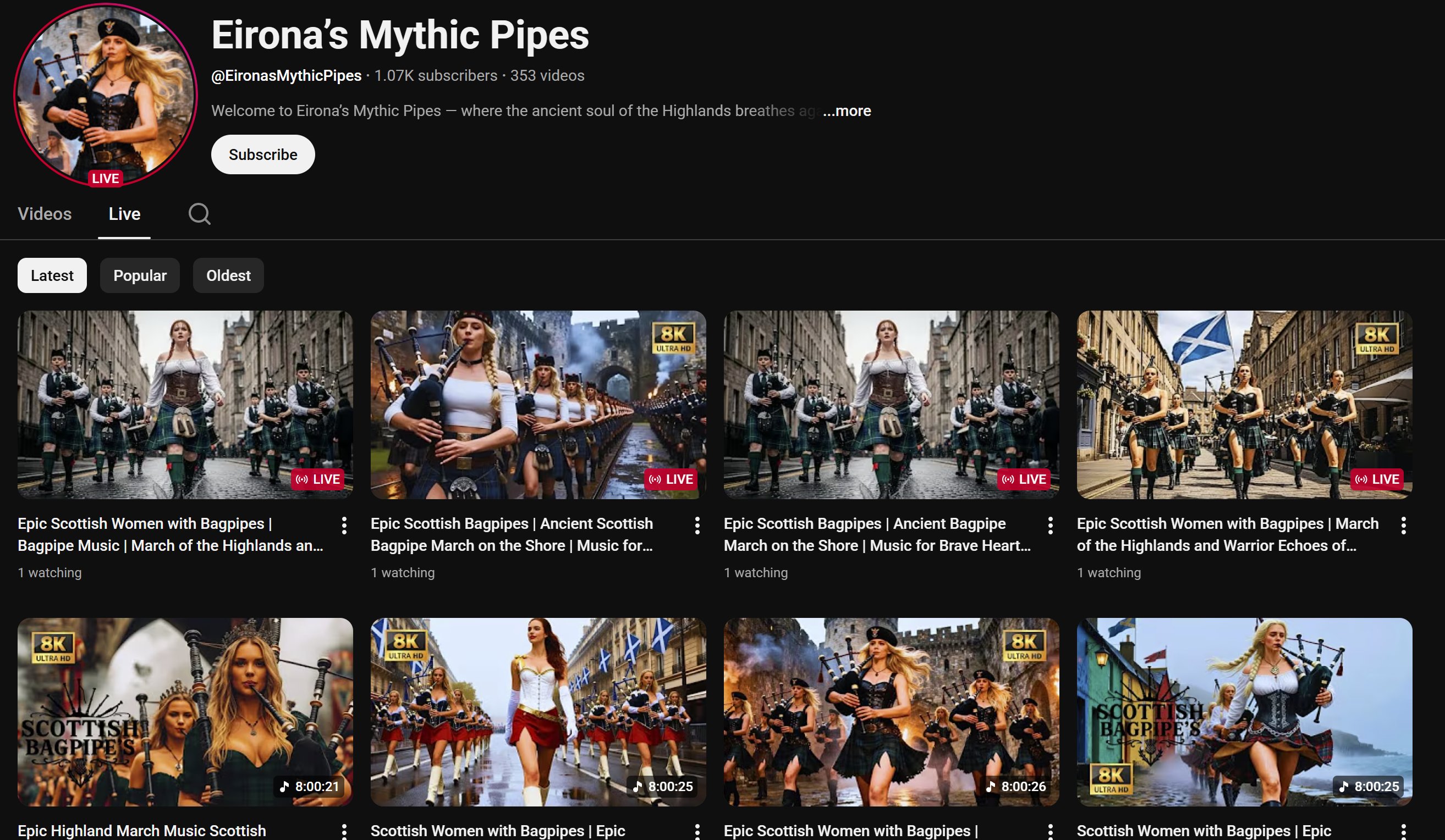Select the Oldest sort chip
This screenshot has width=1445, height=840.
coord(228,275)
